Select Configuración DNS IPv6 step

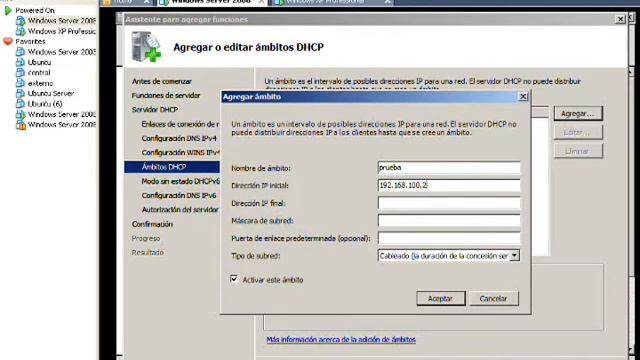click(x=179, y=196)
